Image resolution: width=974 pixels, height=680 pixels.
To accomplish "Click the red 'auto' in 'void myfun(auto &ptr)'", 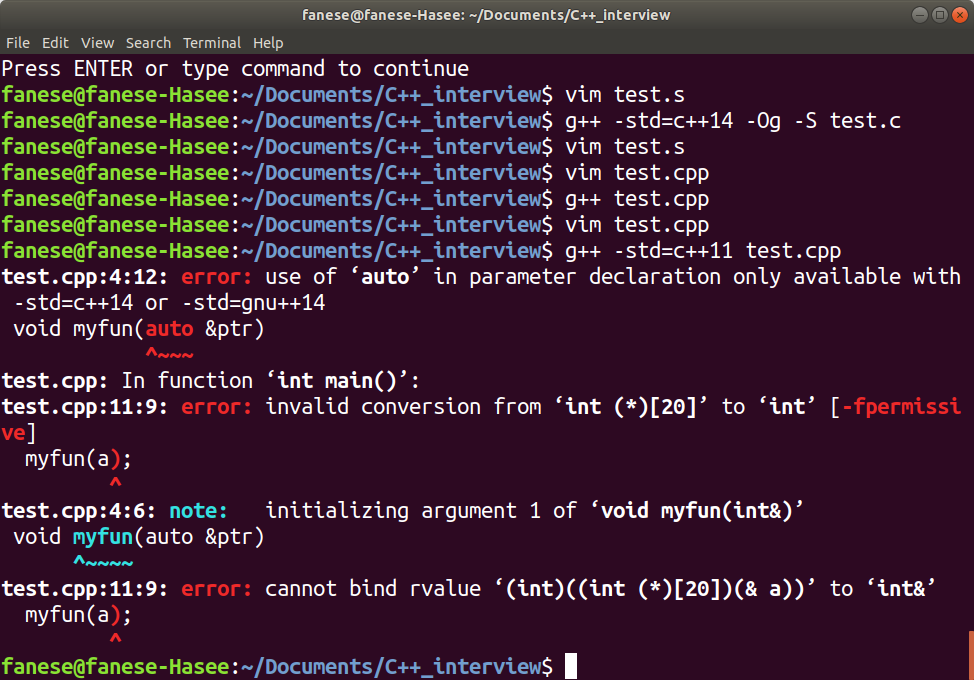I will [x=170, y=329].
